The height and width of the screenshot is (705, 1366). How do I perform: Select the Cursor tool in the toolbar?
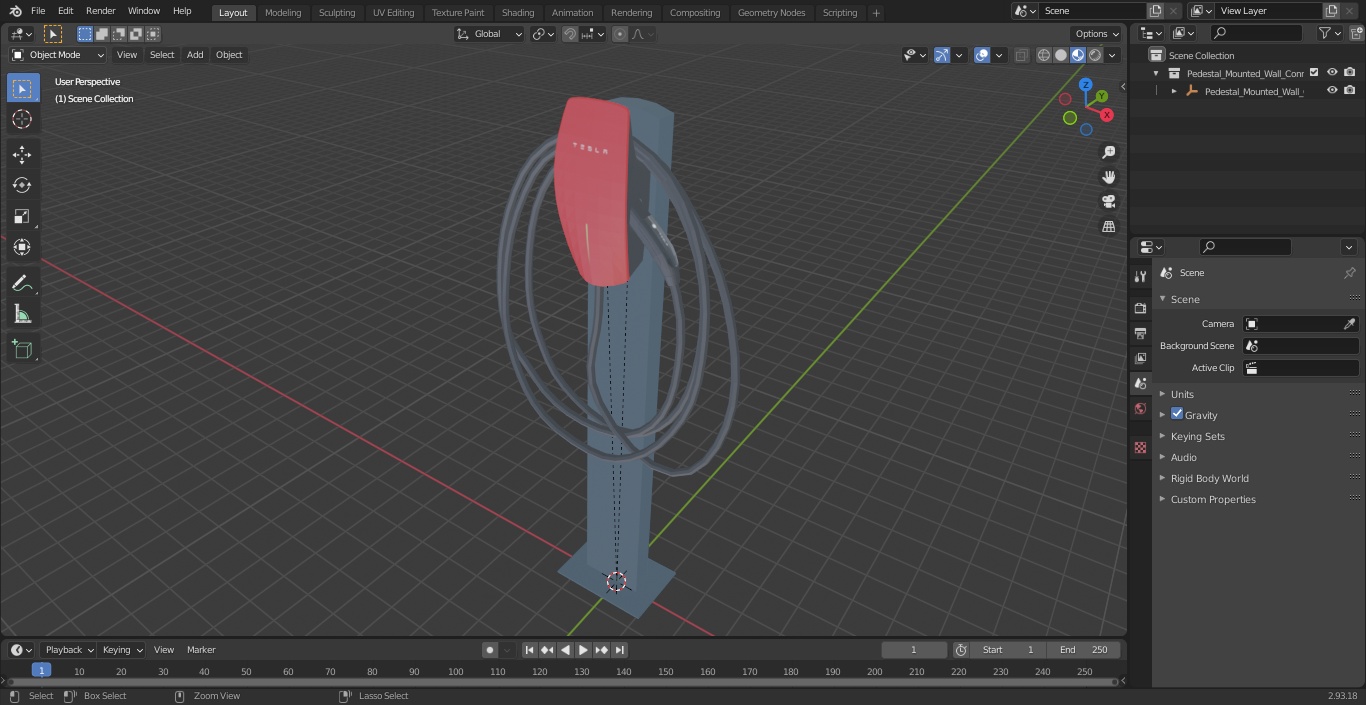[22, 119]
